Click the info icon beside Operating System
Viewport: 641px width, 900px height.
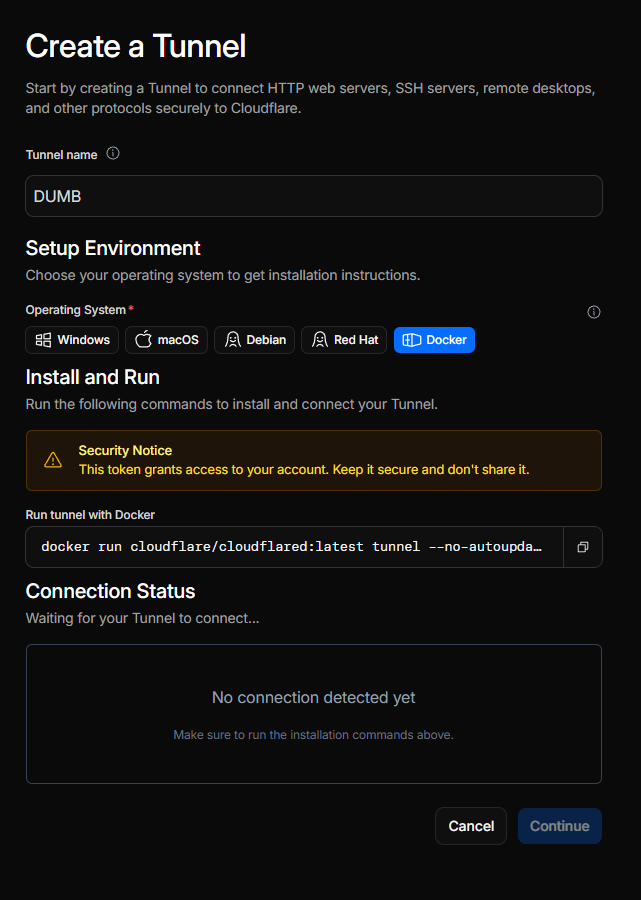(x=594, y=312)
